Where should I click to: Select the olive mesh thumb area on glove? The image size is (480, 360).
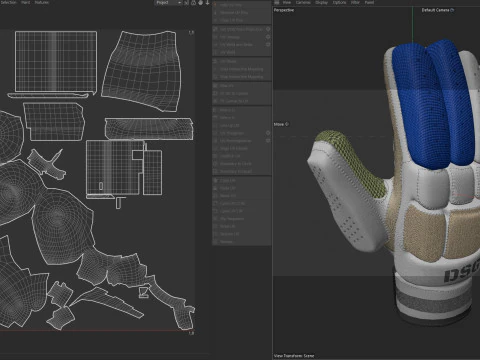pyautogui.click(x=353, y=163)
